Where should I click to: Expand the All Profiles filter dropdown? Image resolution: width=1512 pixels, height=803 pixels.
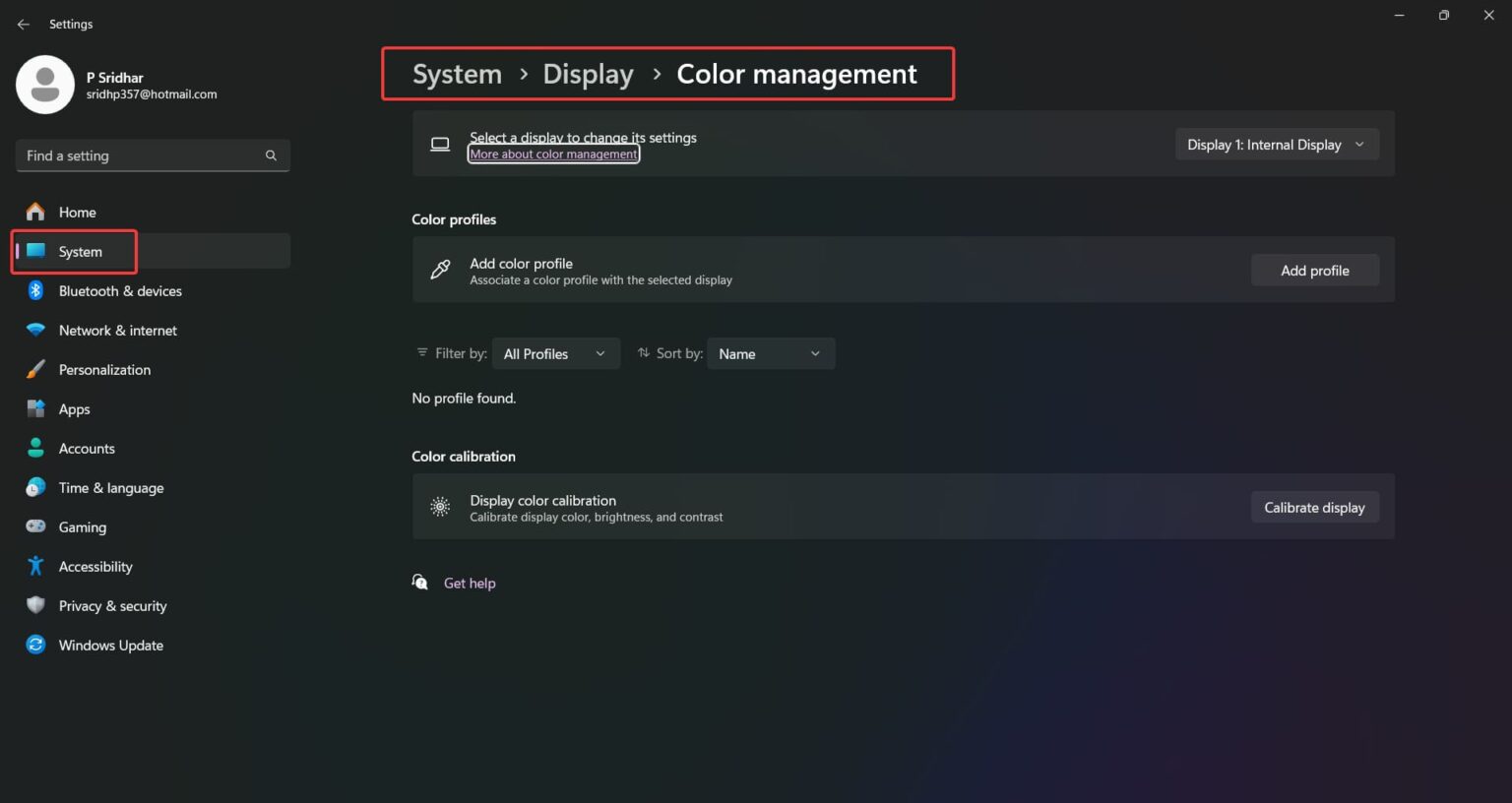555,353
